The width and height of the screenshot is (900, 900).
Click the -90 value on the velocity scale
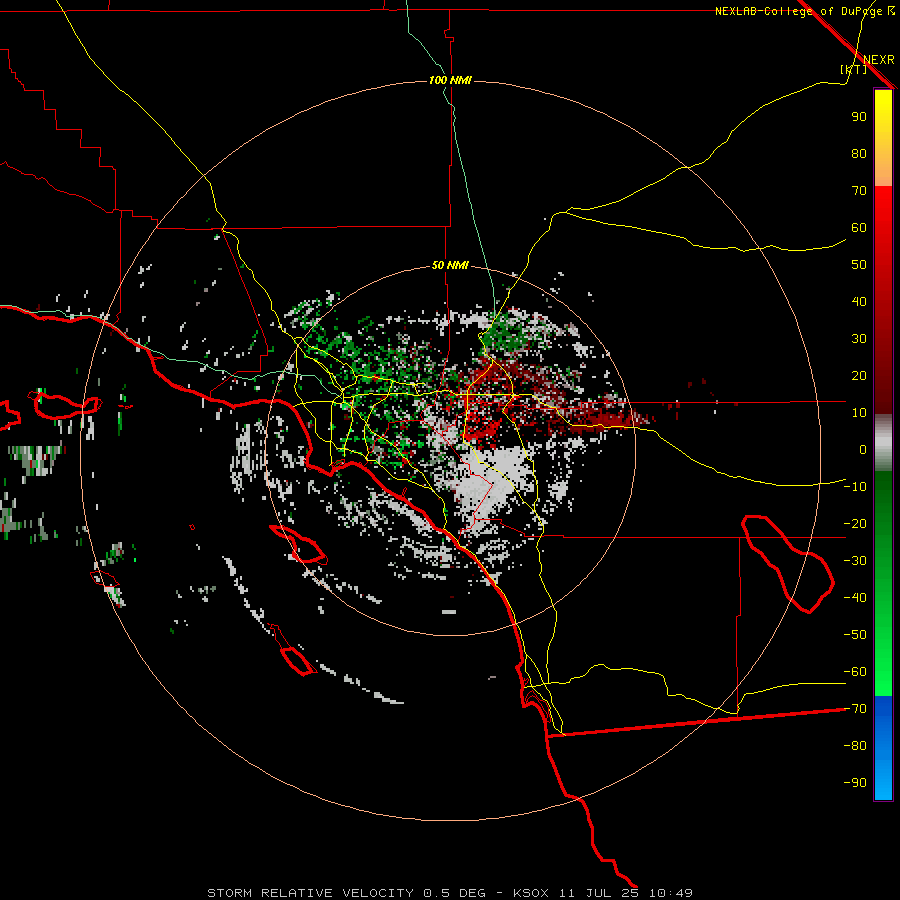(x=855, y=783)
